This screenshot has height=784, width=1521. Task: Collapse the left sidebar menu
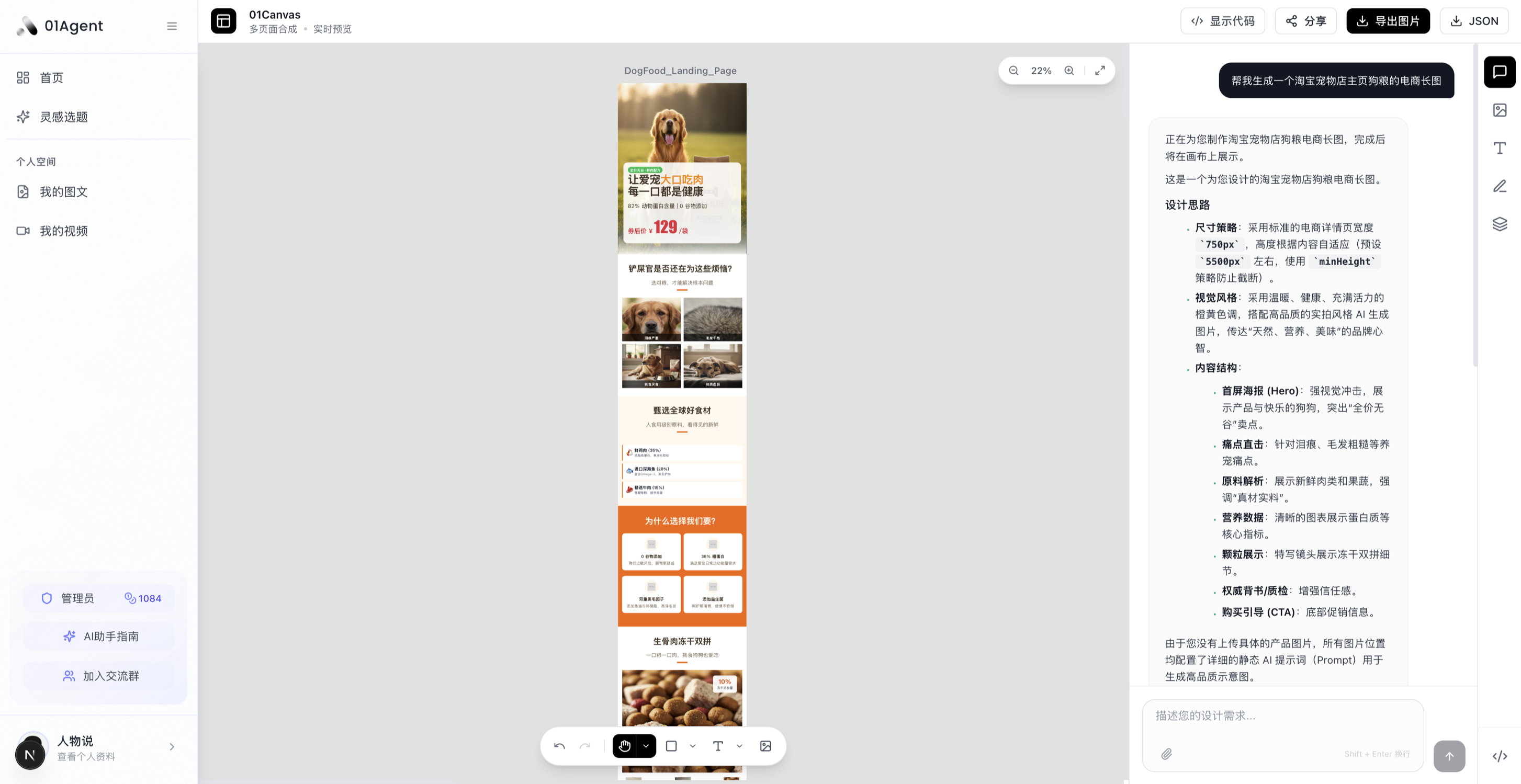[x=172, y=26]
